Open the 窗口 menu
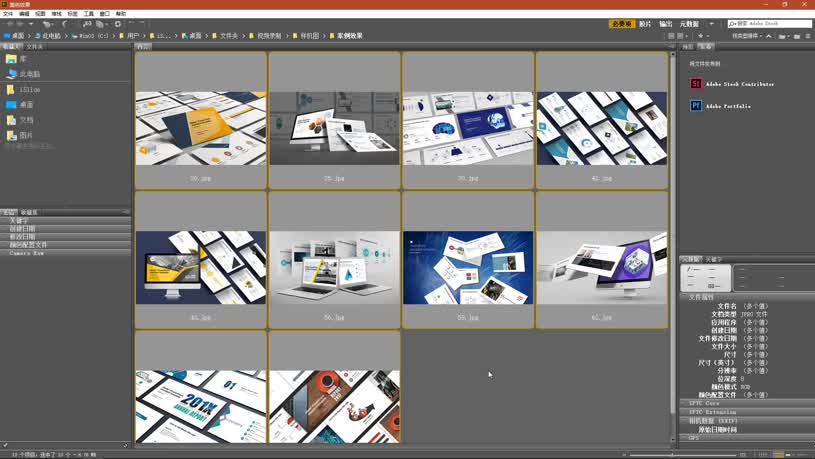 (x=104, y=14)
